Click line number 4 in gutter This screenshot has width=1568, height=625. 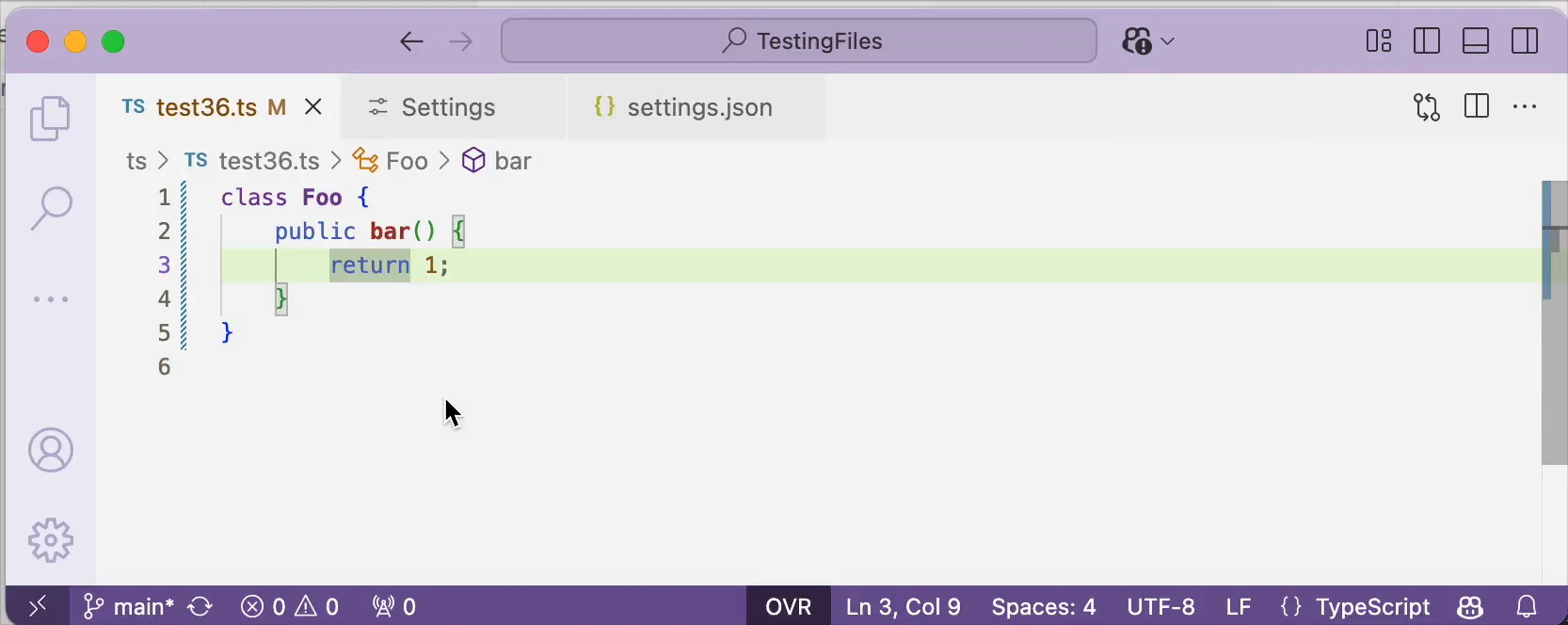(x=165, y=299)
